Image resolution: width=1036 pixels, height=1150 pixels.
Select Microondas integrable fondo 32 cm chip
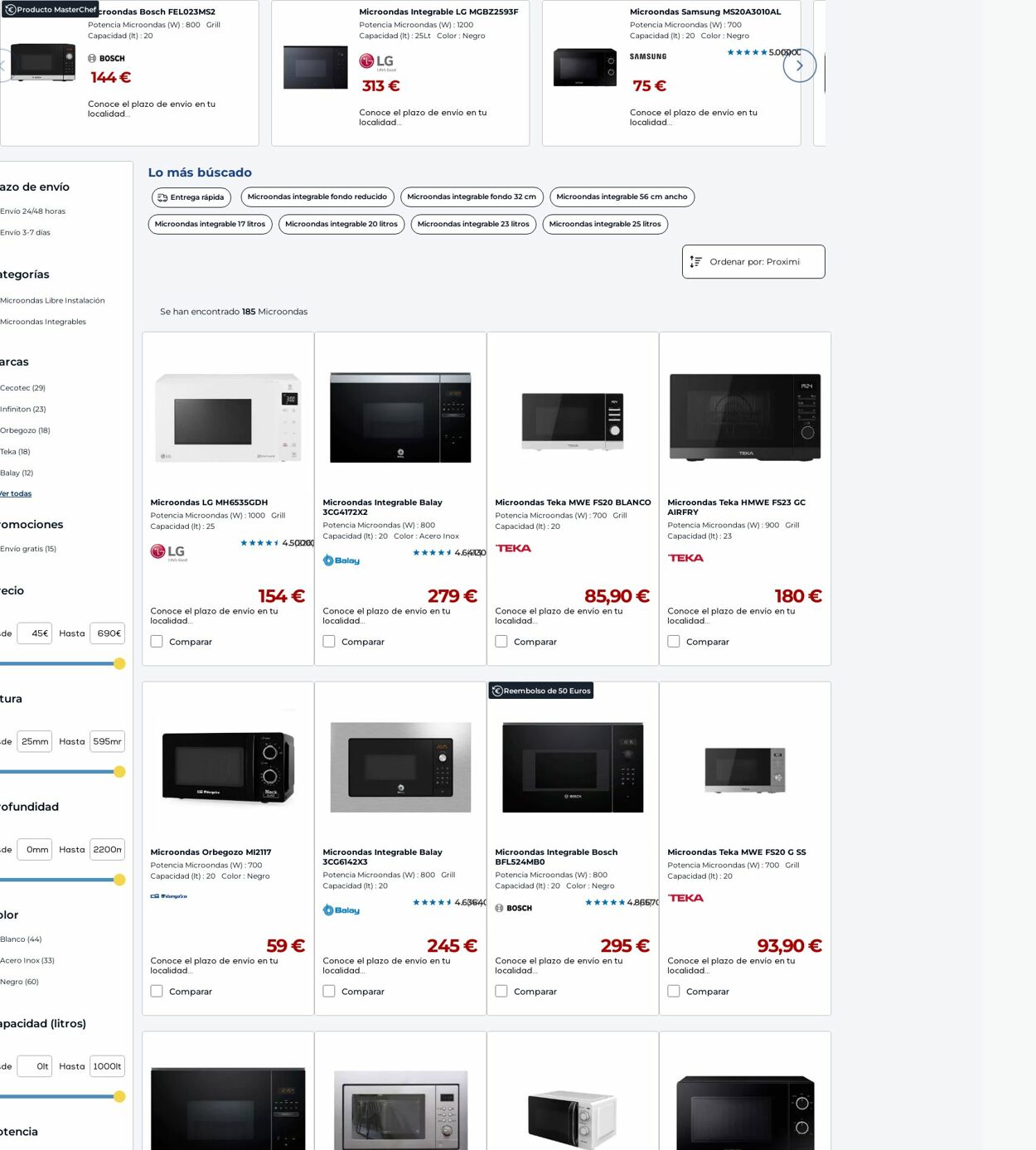(x=472, y=197)
